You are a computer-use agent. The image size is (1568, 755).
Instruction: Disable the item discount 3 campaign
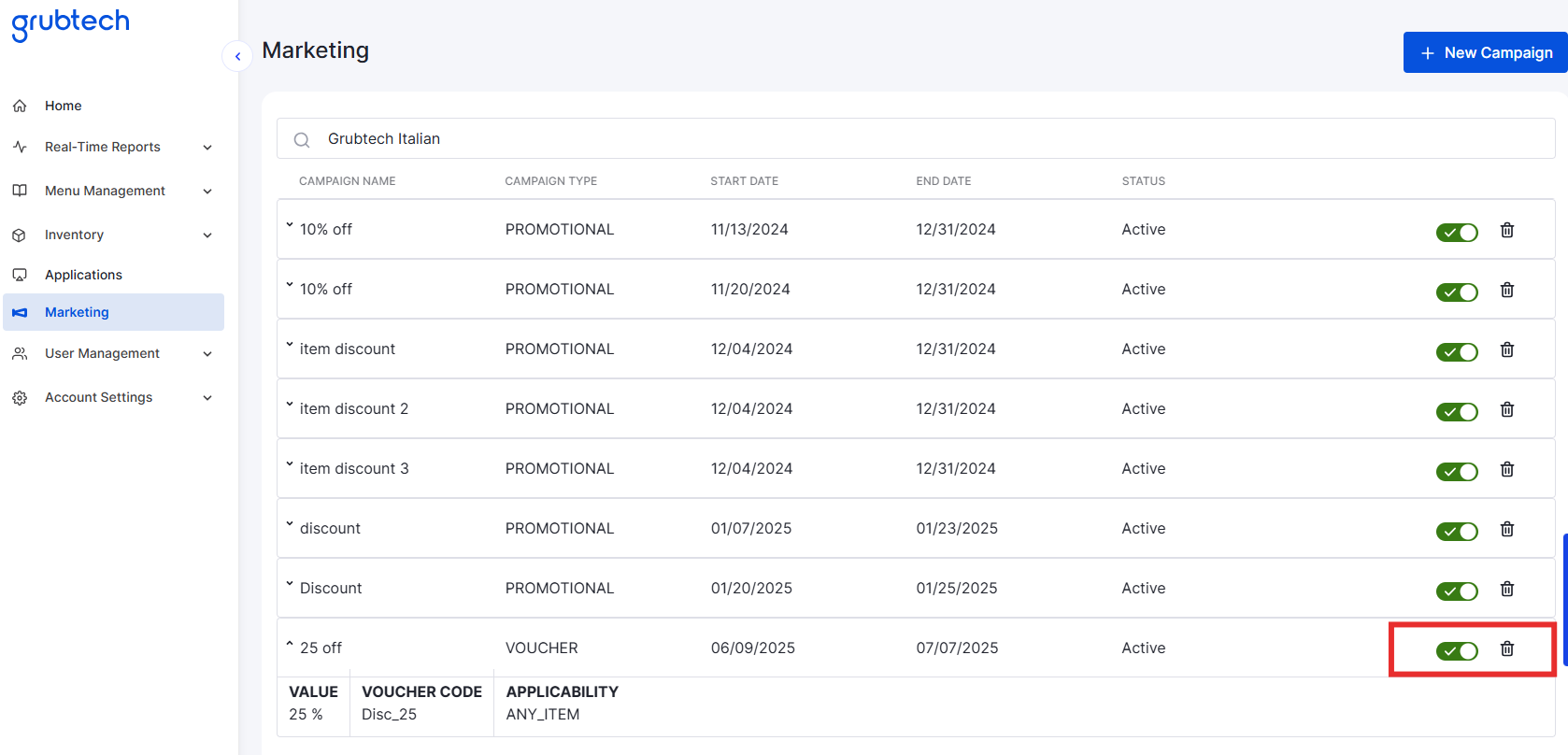(x=1457, y=472)
